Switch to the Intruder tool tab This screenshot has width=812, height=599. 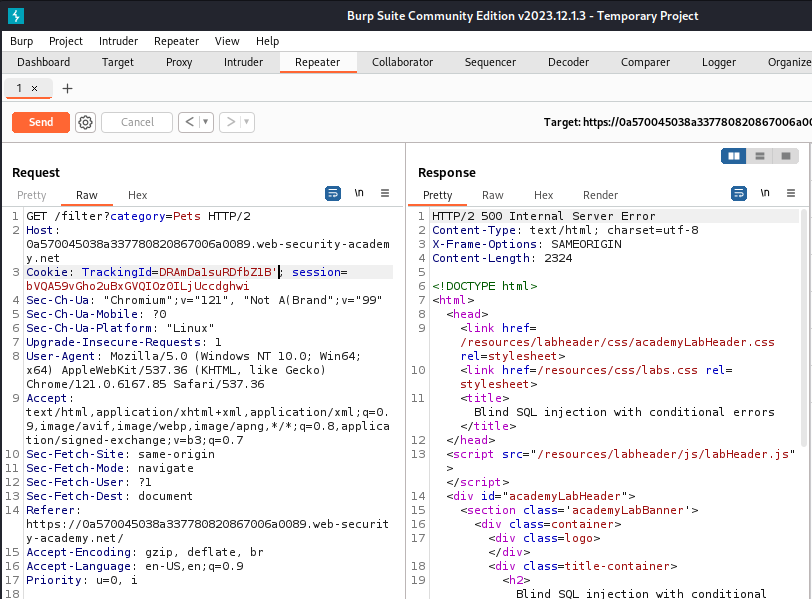tap(243, 62)
